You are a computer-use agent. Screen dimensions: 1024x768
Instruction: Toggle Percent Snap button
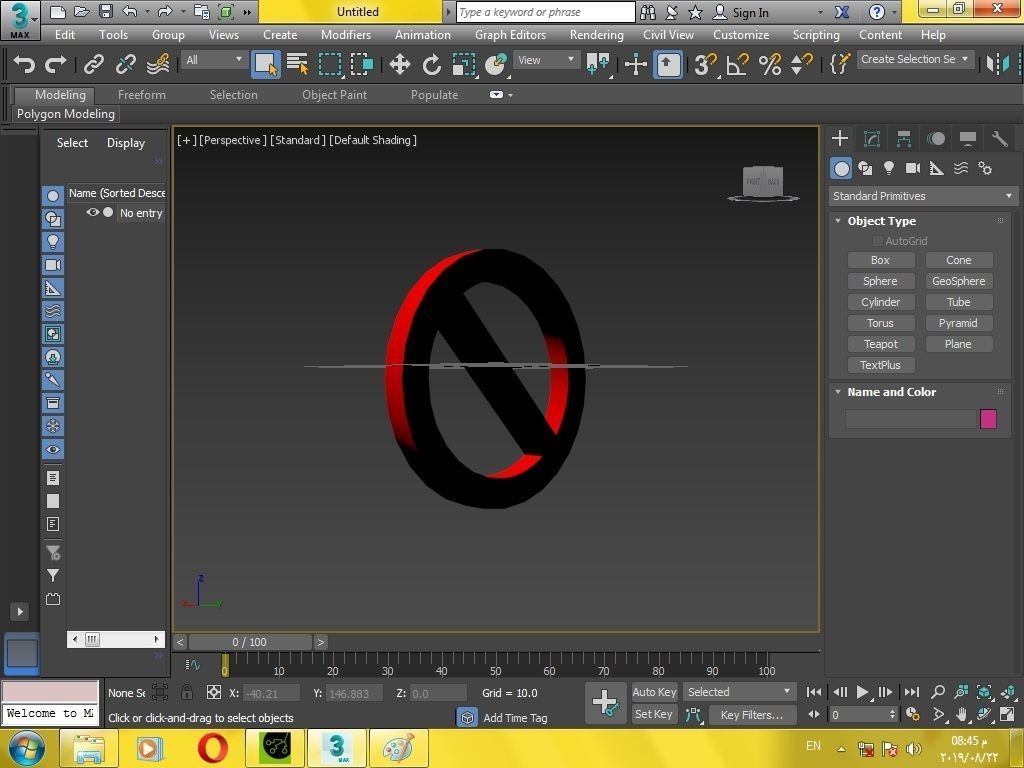point(769,64)
